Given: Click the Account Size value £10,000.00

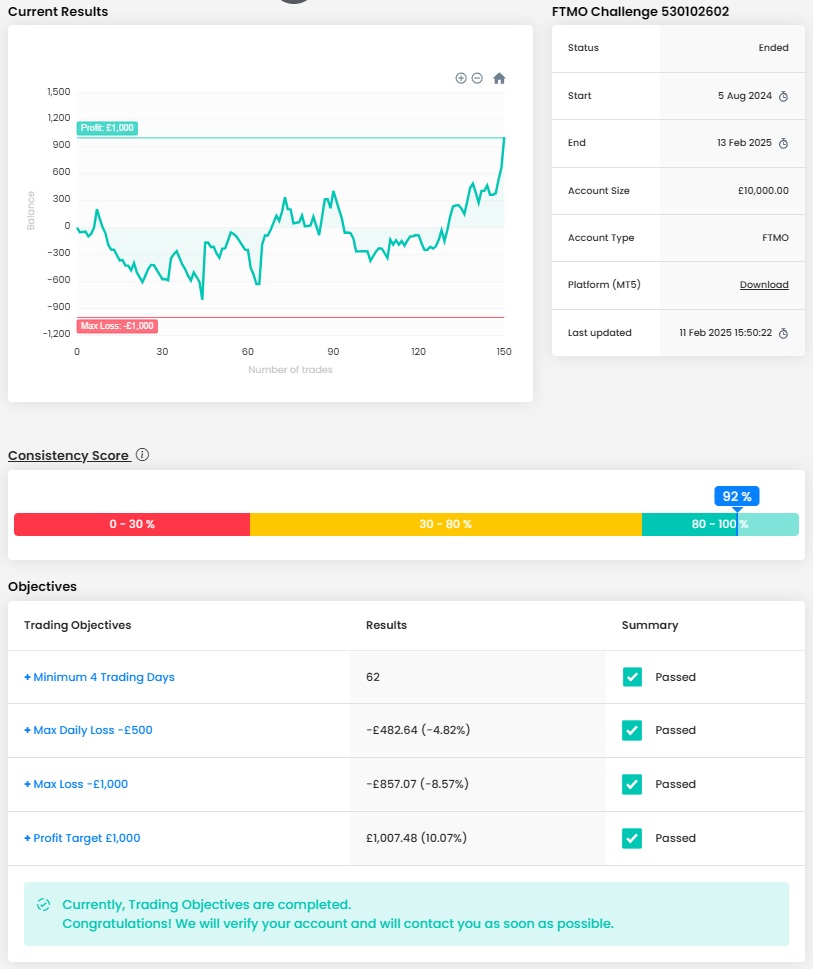Looking at the screenshot, I should (x=763, y=191).
